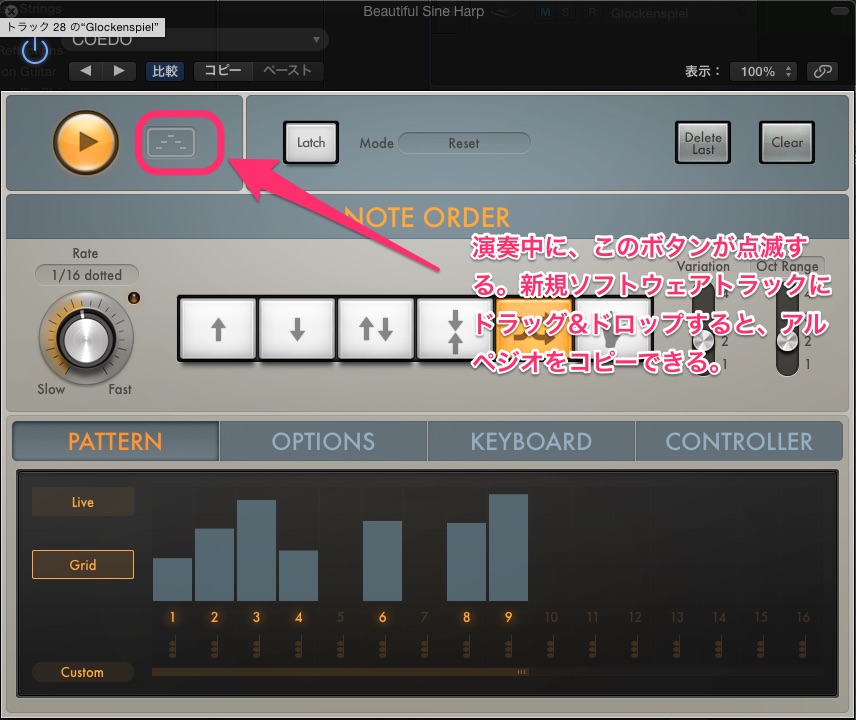Click the コピー copy button

pos(223,70)
